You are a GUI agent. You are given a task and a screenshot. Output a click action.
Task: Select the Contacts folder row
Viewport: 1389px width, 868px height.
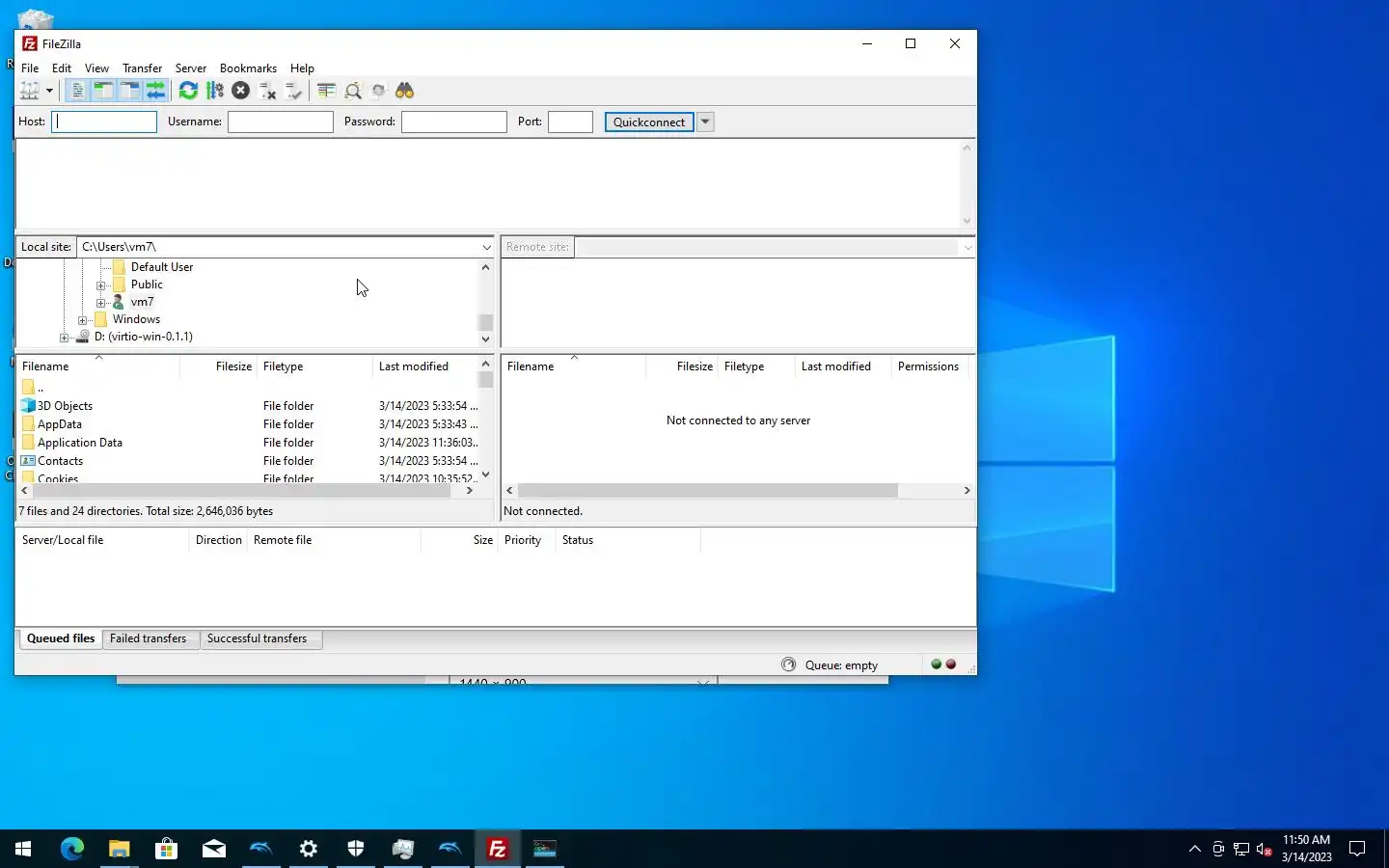point(249,461)
